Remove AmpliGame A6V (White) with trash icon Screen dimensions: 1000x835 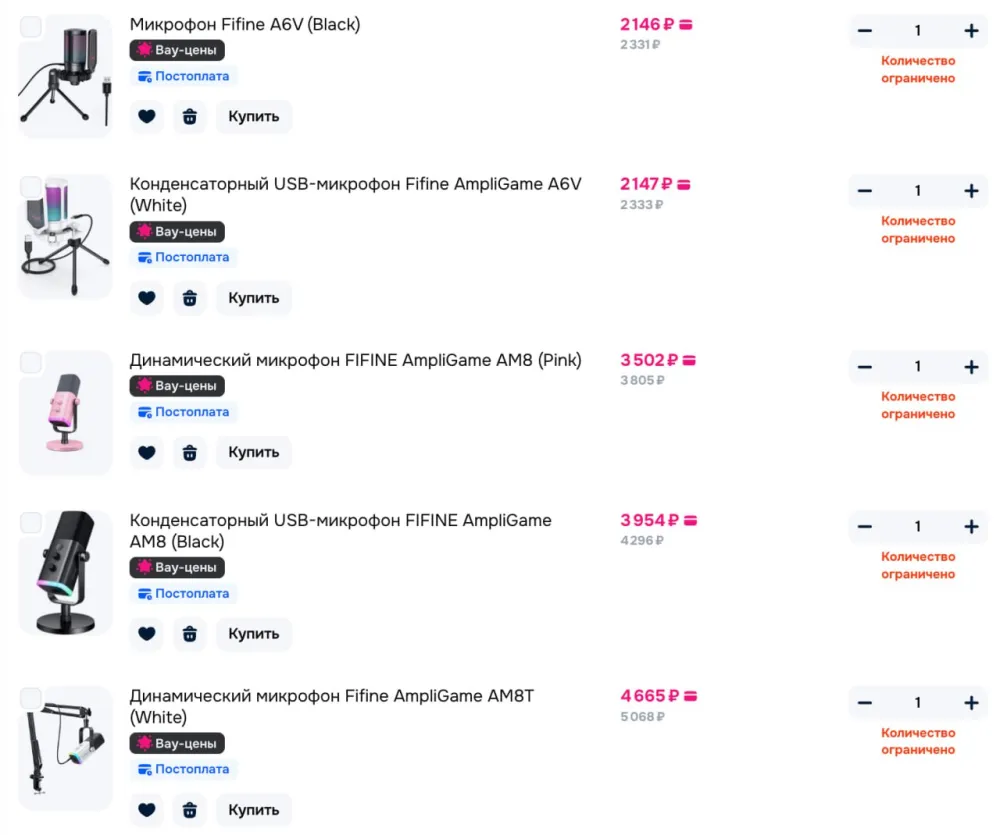(x=190, y=298)
